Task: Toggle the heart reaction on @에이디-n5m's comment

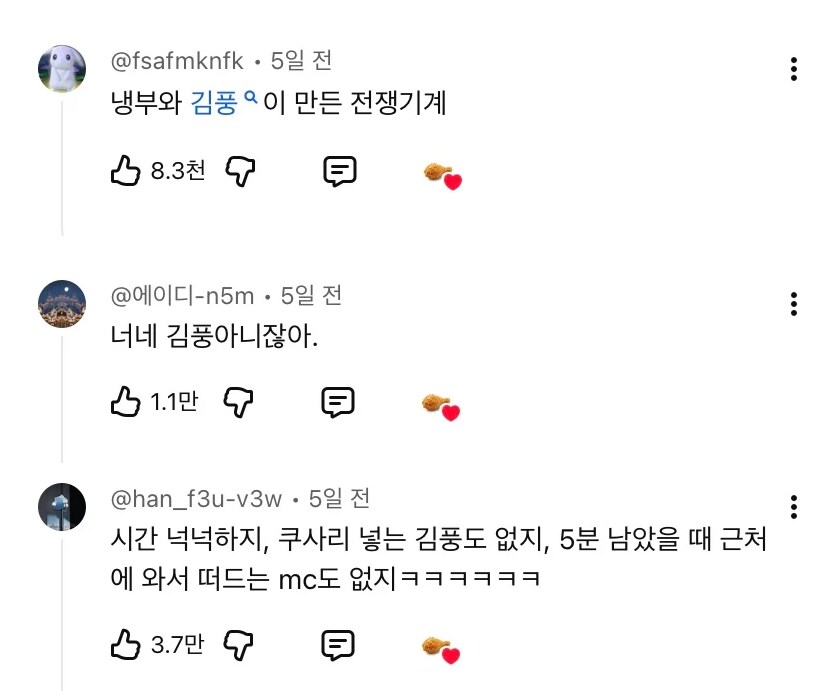Action: [439, 403]
